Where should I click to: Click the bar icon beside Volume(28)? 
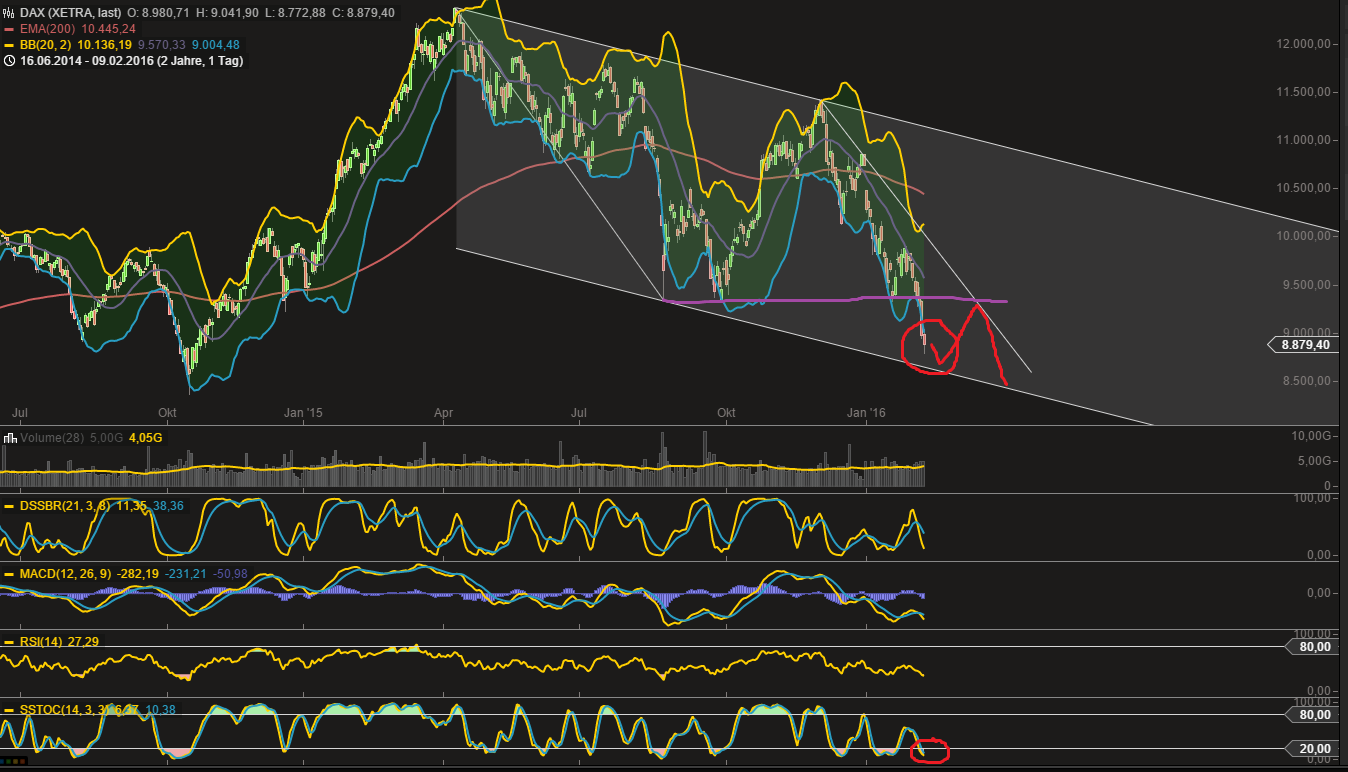[x=9, y=437]
